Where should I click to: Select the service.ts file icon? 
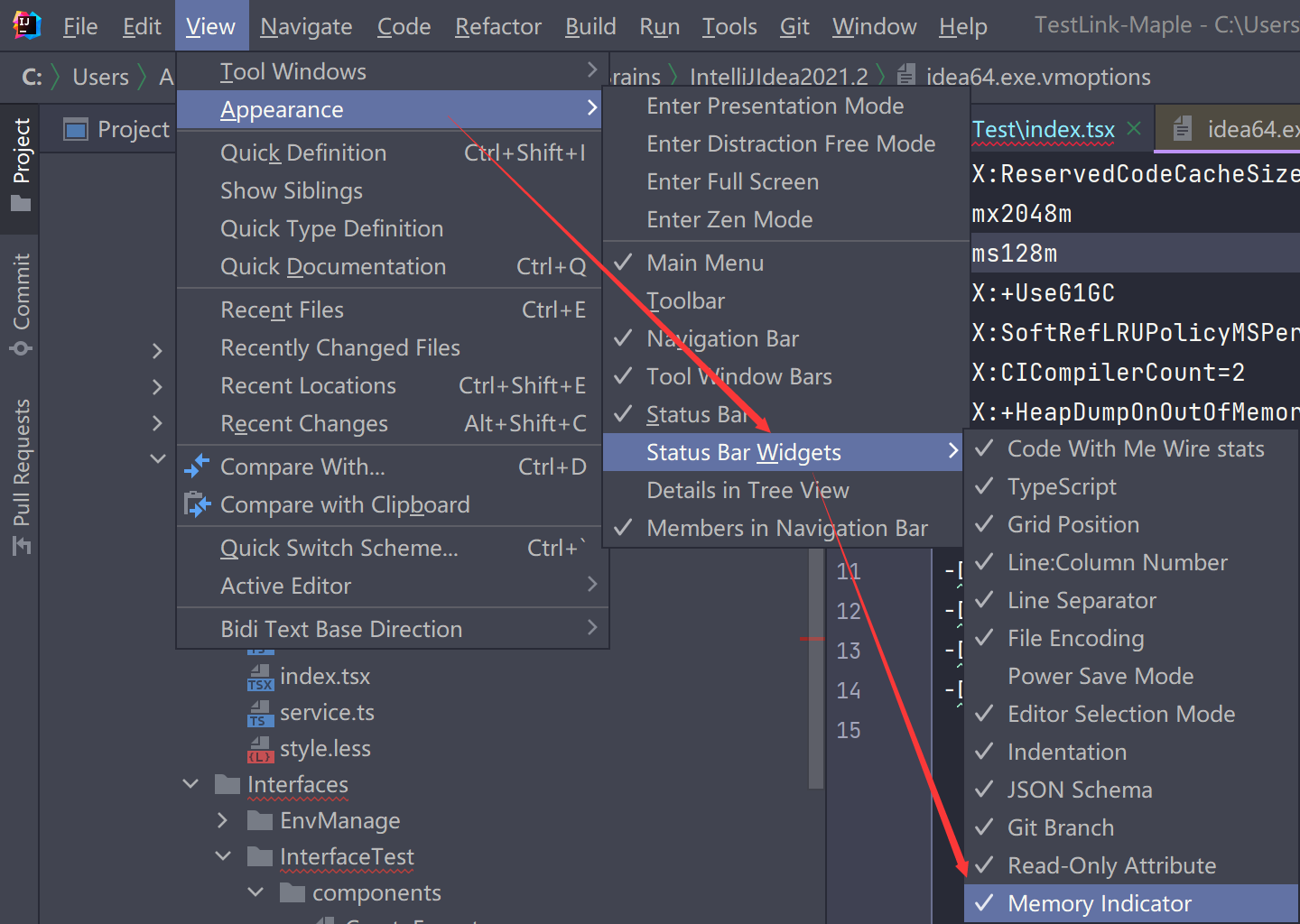click(x=260, y=713)
